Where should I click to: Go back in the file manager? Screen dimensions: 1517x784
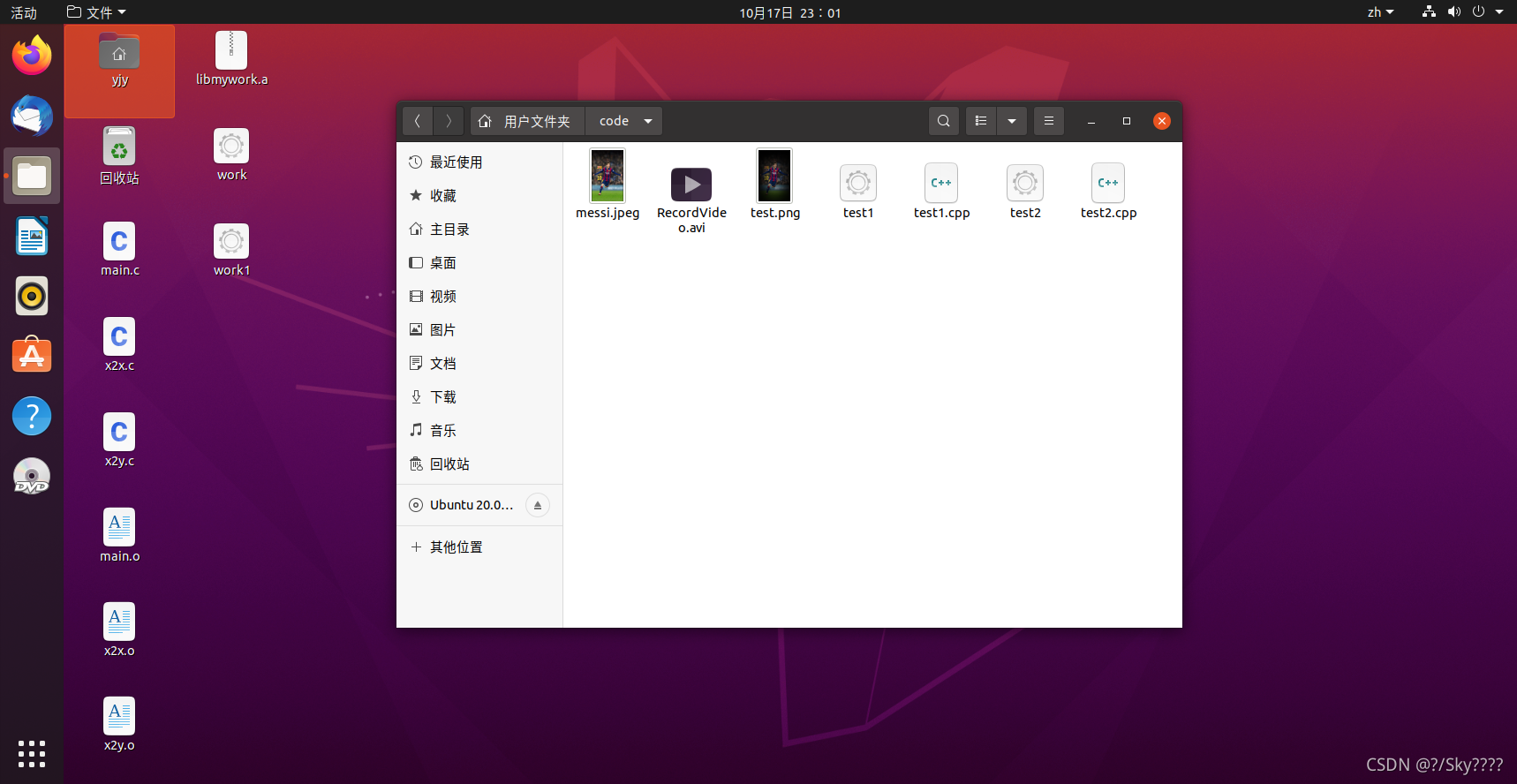pos(418,121)
